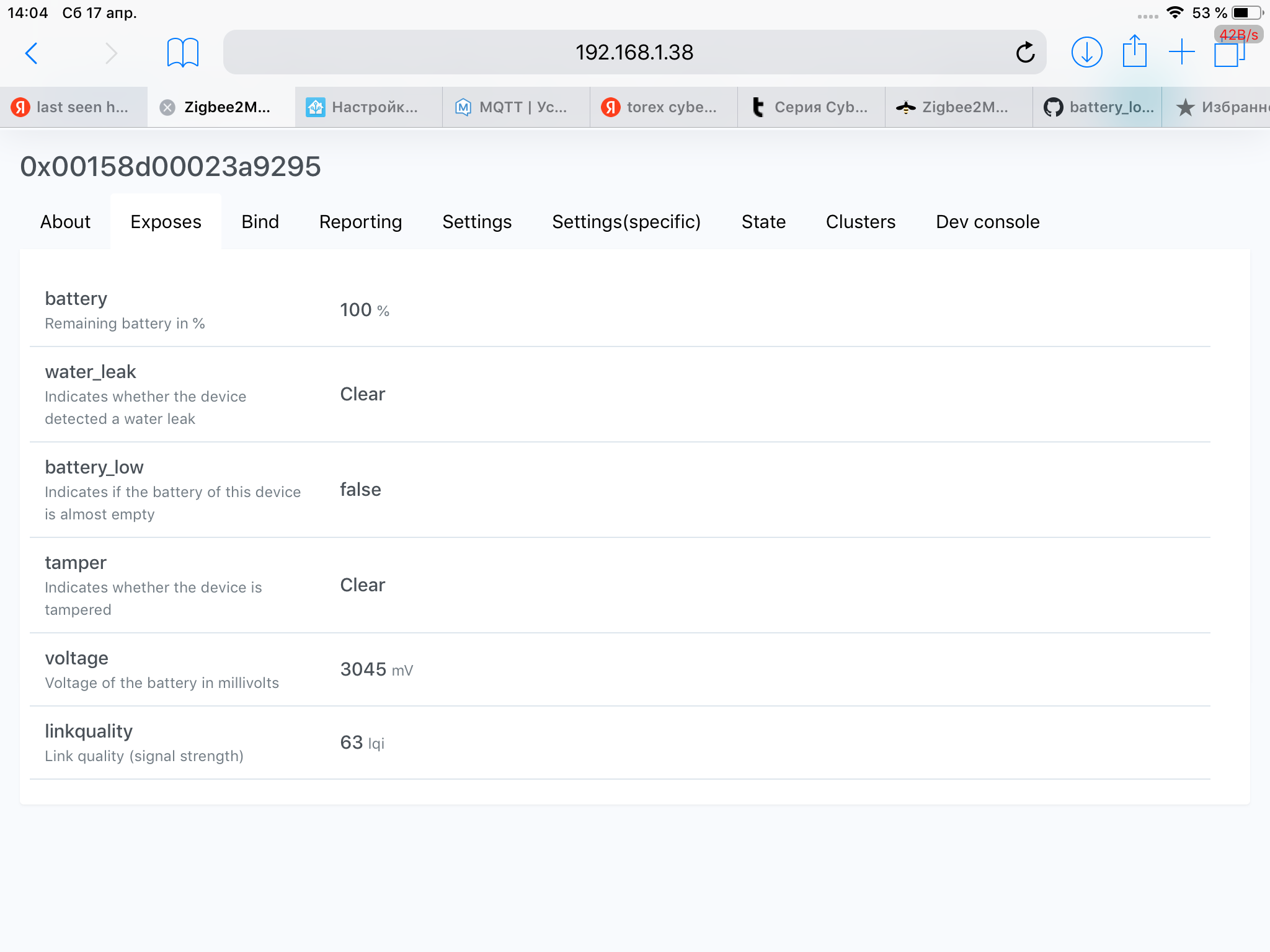Switch to the Bind tab
Viewport: 1270px width, 952px height.
(x=260, y=221)
